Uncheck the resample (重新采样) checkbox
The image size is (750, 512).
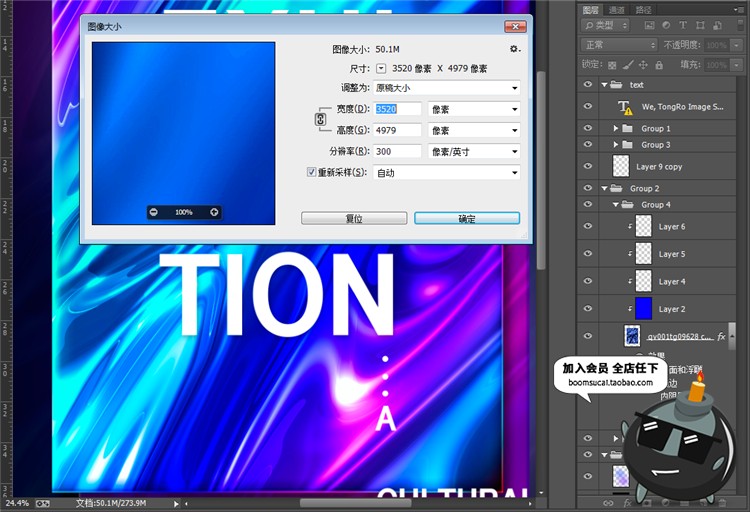tap(311, 173)
